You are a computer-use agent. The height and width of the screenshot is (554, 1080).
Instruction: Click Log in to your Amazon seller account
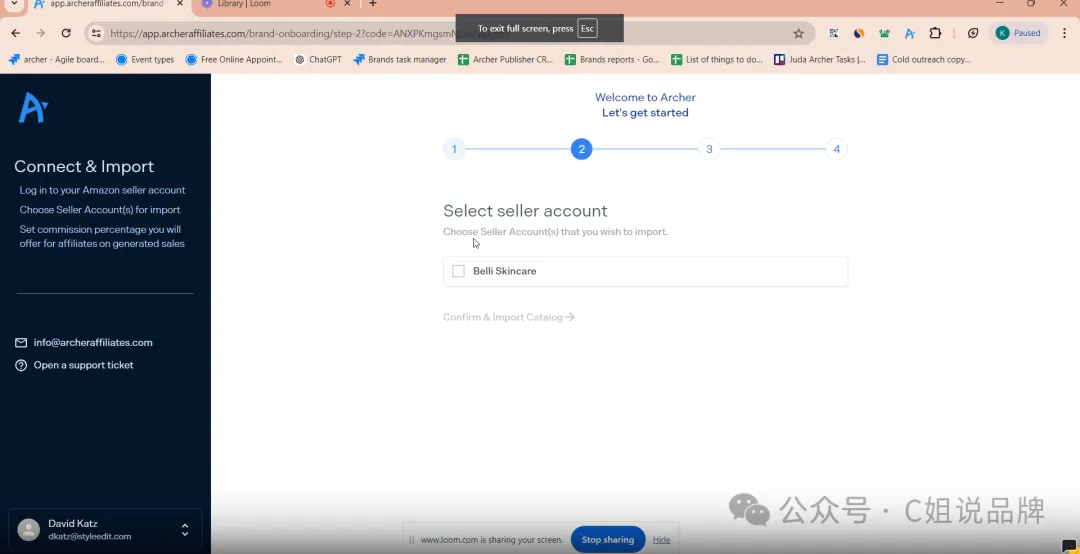coord(102,190)
